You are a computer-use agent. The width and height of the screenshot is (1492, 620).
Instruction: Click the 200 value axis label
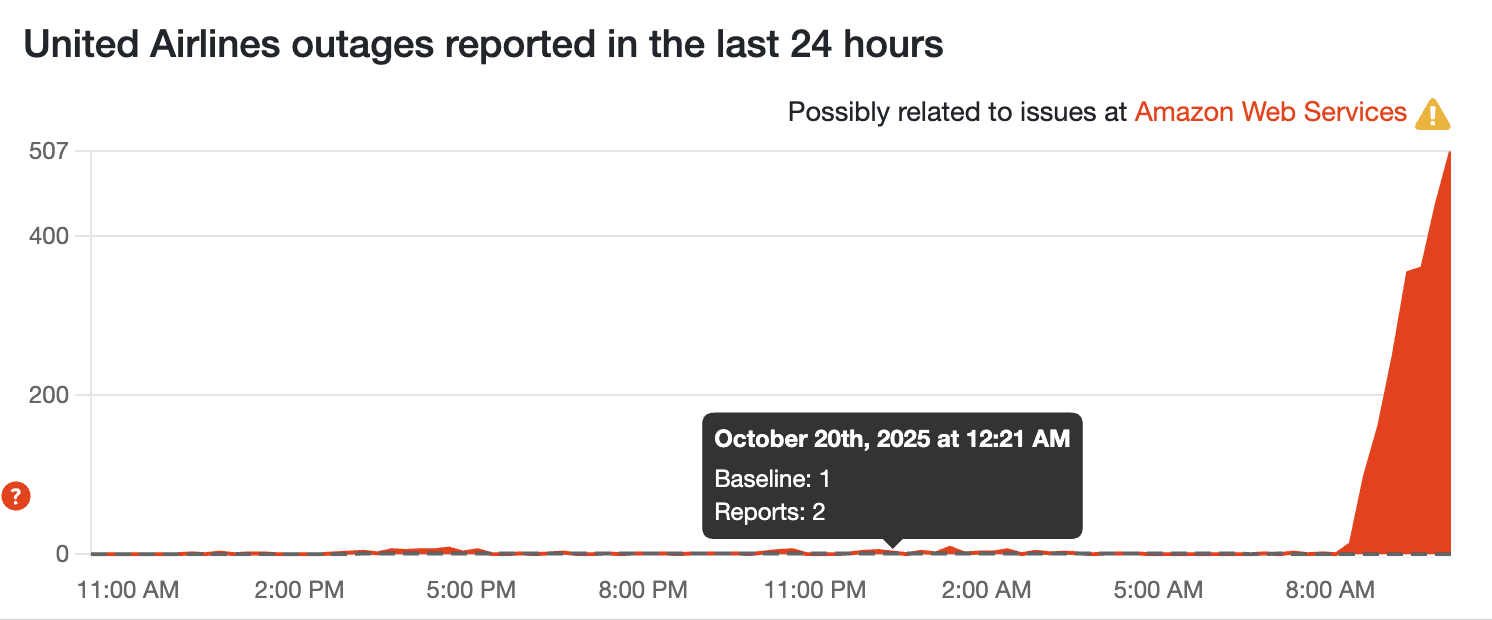[48, 395]
